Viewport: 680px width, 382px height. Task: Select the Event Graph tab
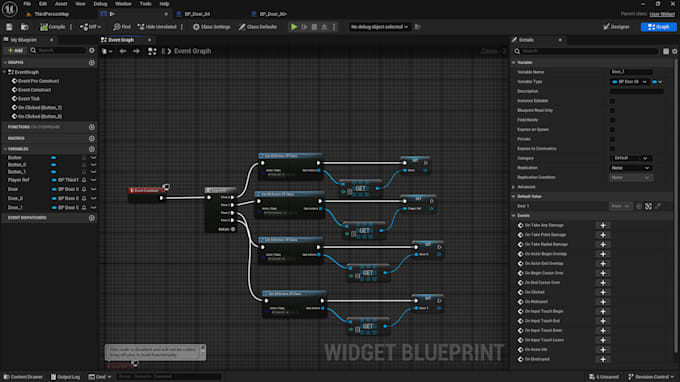(x=121, y=40)
